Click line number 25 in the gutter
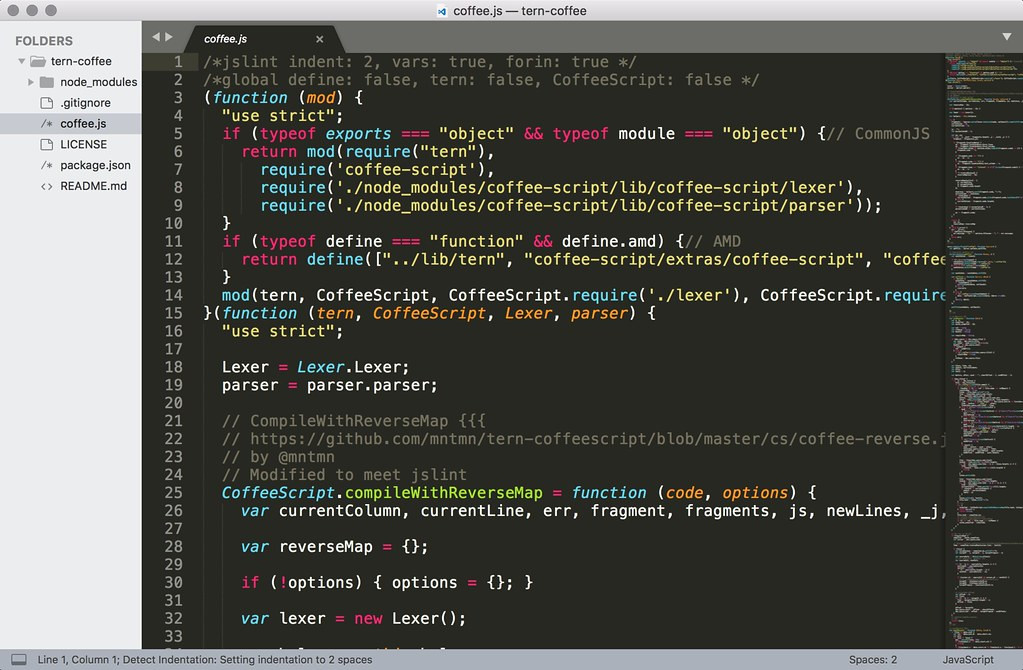 click(x=174, y=493)
